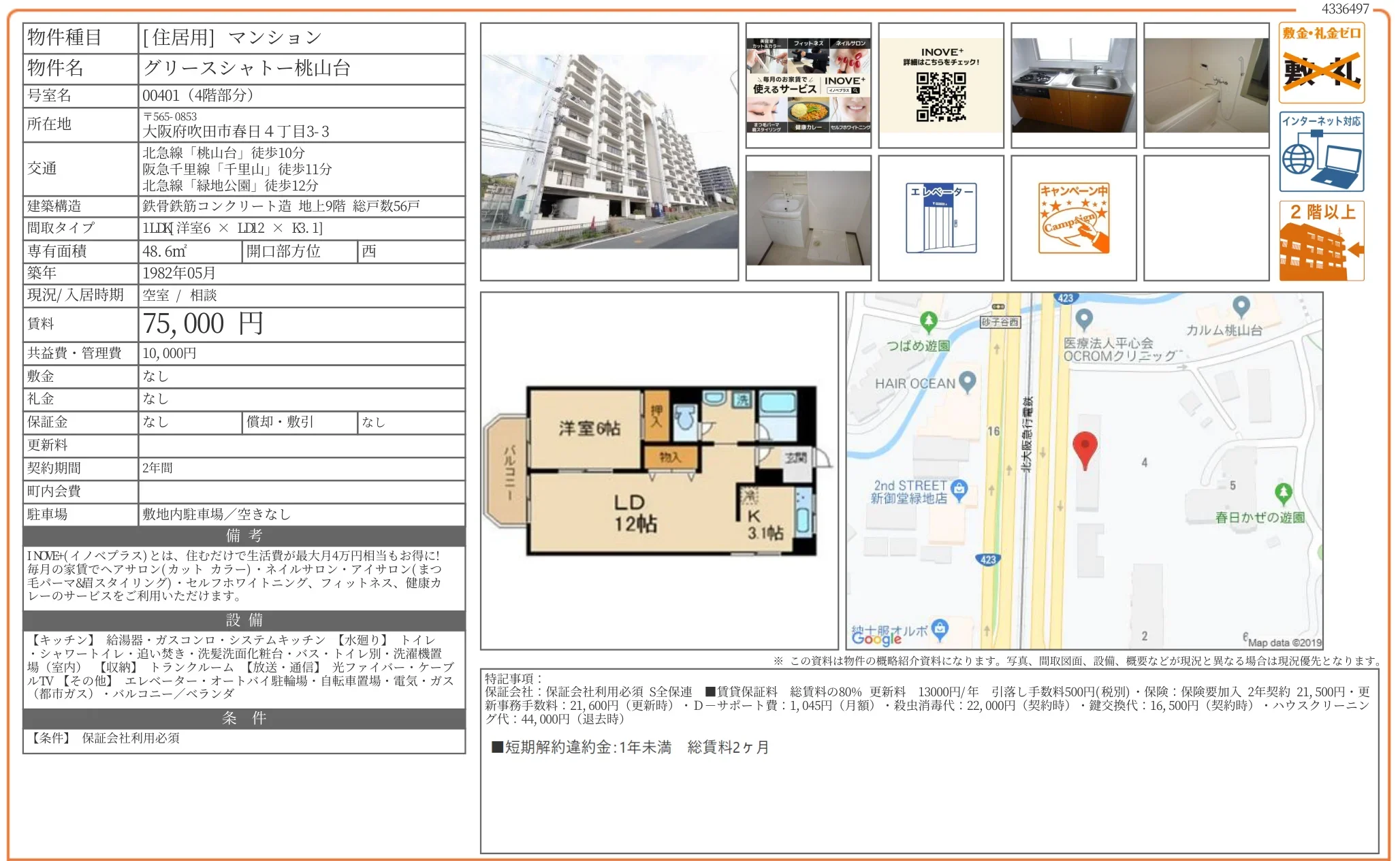The image size is (1400, 861).
Task: Open the washroom vanity photo
Action: point(808,216)
